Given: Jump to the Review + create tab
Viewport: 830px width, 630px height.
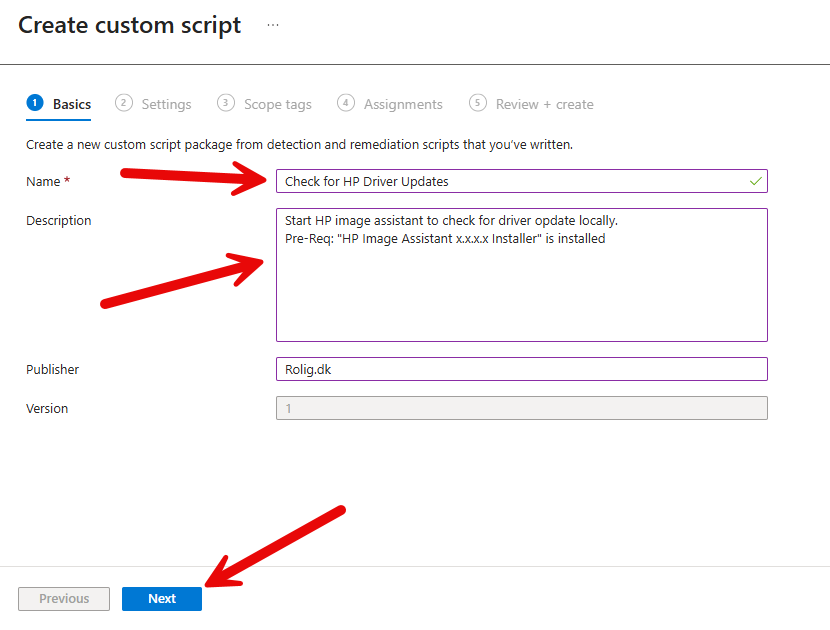Looking at the screenshot, I should [x=544, y=104].
